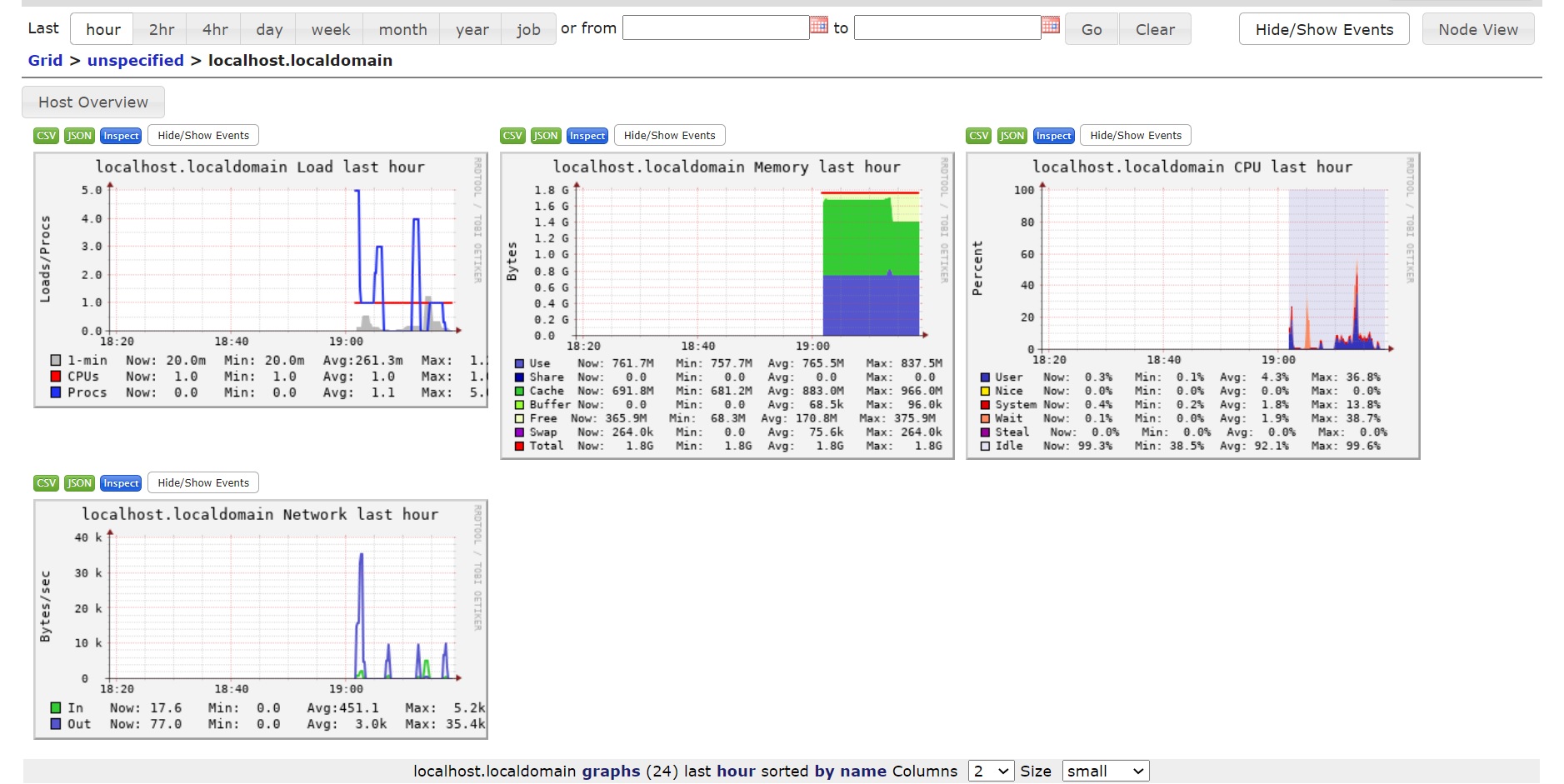Select the job time range
Viewport: 1564px width, 784px height.
click(x=529, y=29)
